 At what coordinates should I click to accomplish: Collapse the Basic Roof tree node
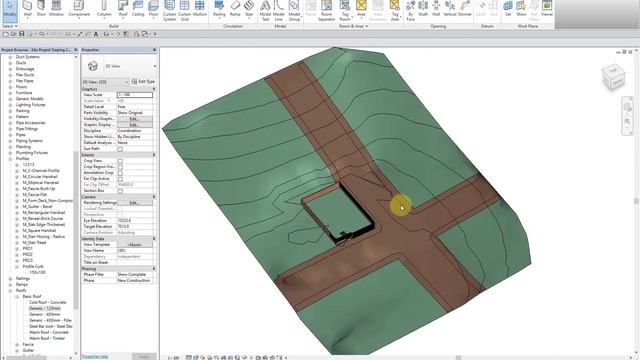(17, 296)
